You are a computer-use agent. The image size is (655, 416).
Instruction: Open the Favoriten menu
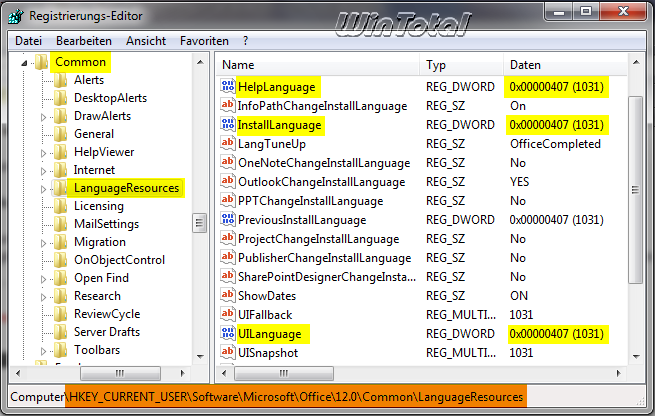(x=204, y=41)
